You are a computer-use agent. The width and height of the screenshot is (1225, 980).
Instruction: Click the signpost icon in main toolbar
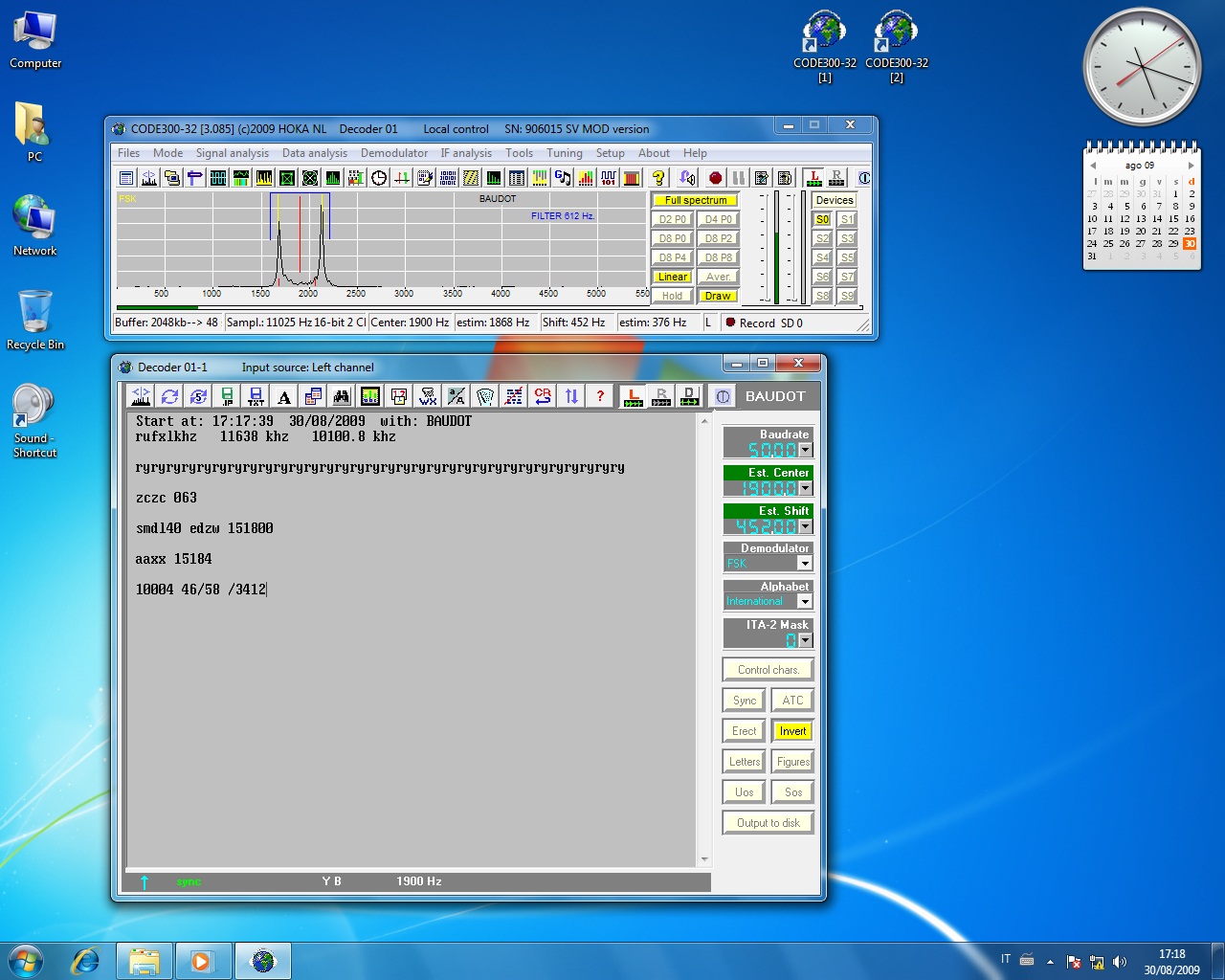pos(195,178)
